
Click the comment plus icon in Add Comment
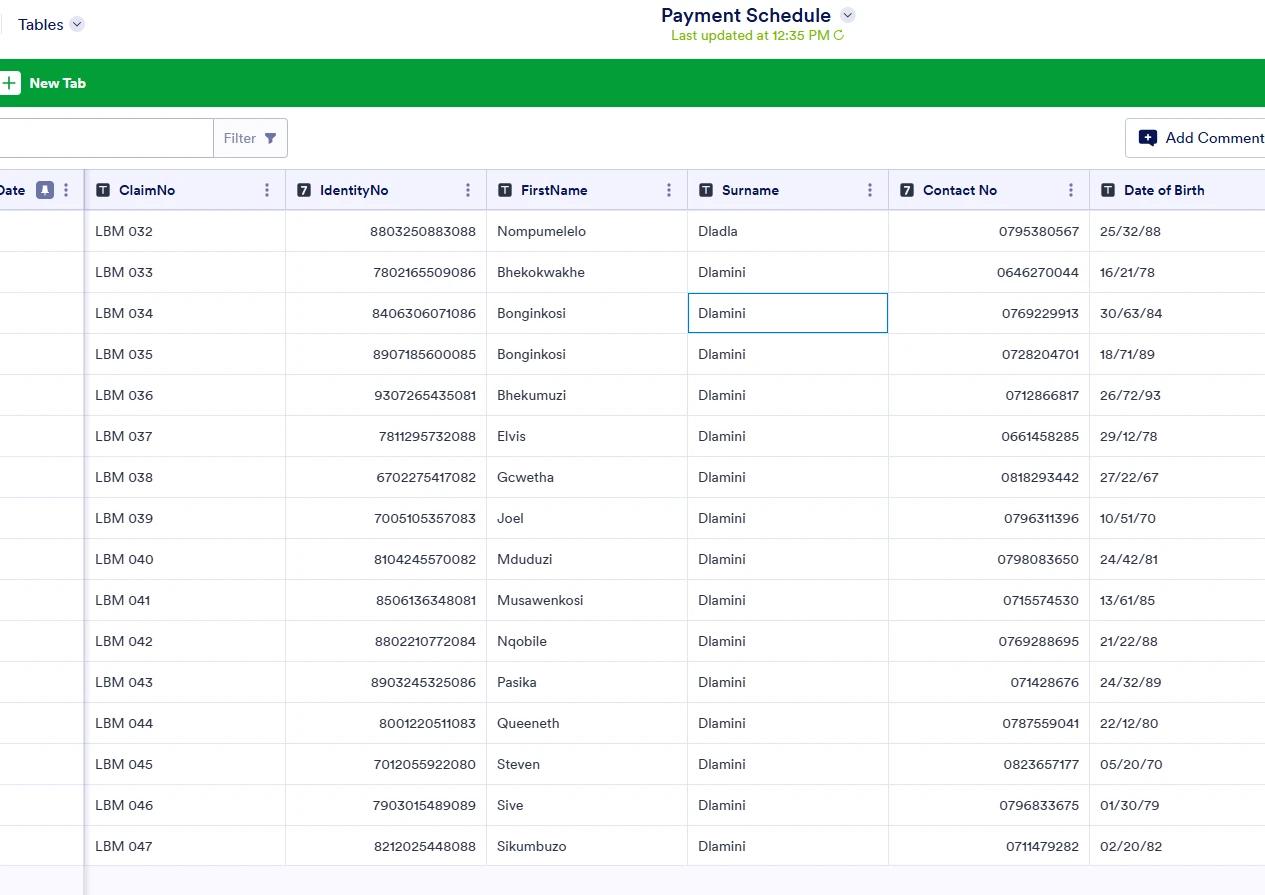pyautogui.click(x=1148, y=138)
